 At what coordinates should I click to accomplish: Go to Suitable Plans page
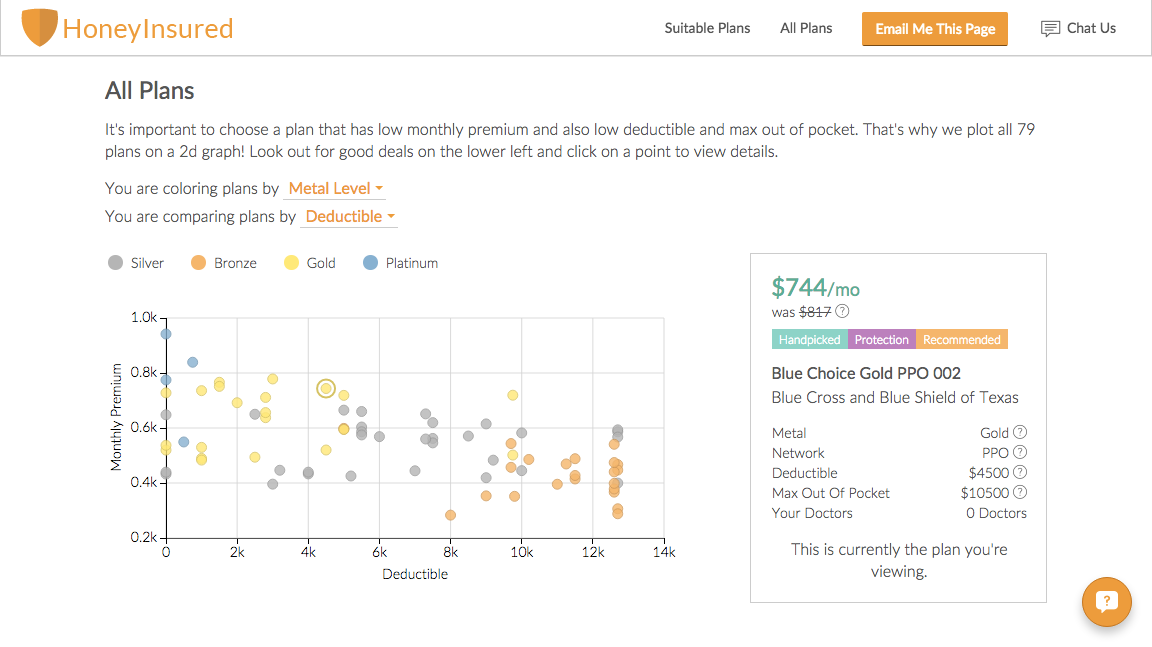click(707, 28)
